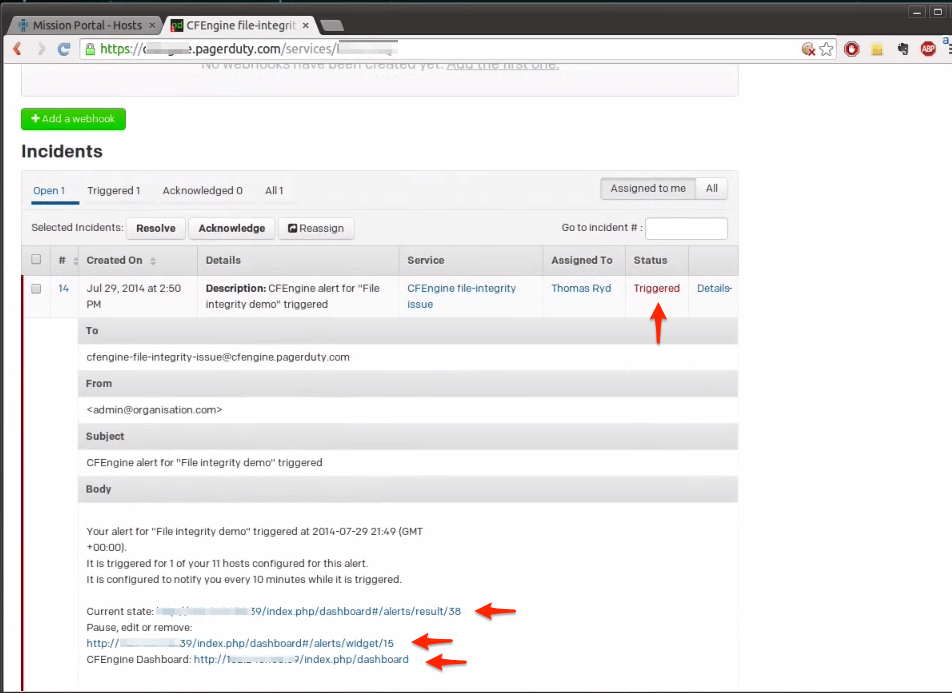Select incident 14 checkbox
The image size is (952, 693).
pyautogui.click(x=36, y=288)
